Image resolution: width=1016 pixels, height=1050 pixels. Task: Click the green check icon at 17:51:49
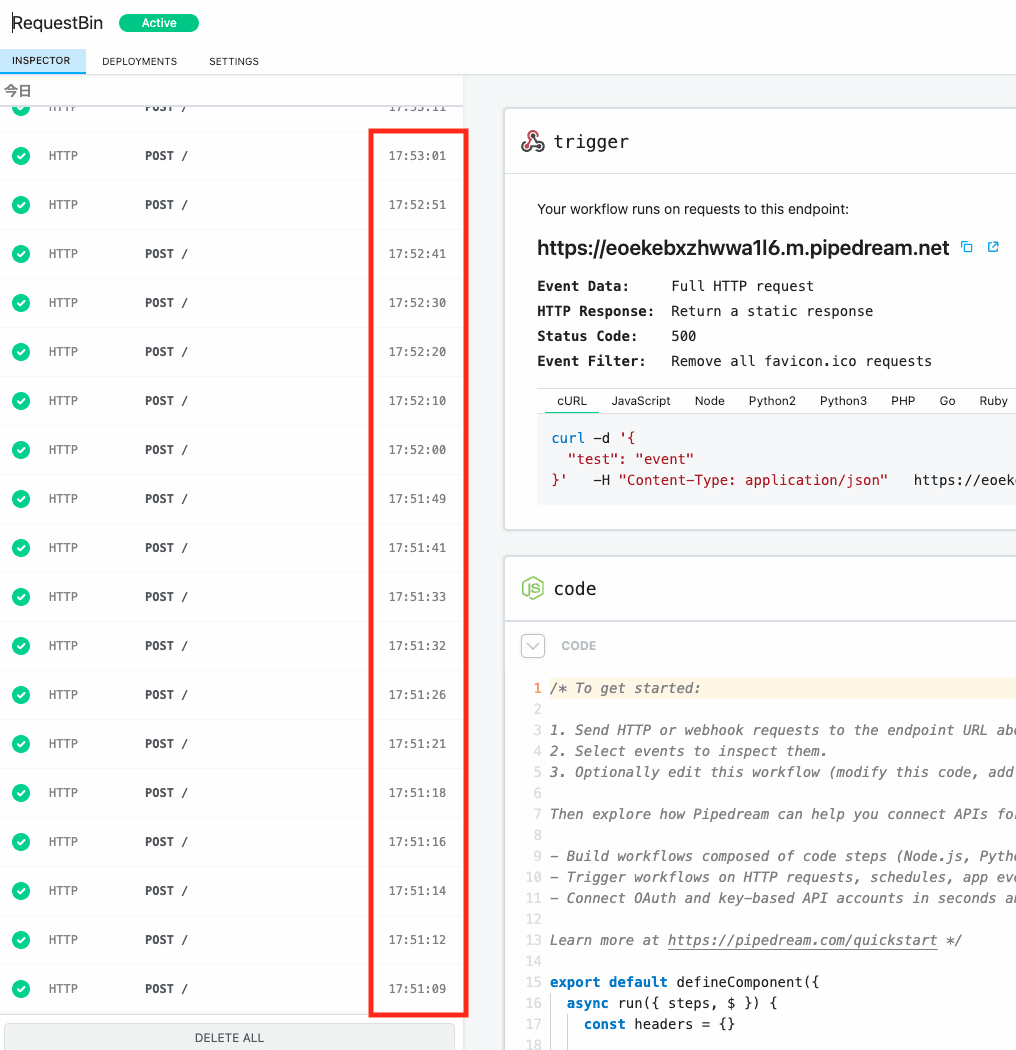click(21, 499)
